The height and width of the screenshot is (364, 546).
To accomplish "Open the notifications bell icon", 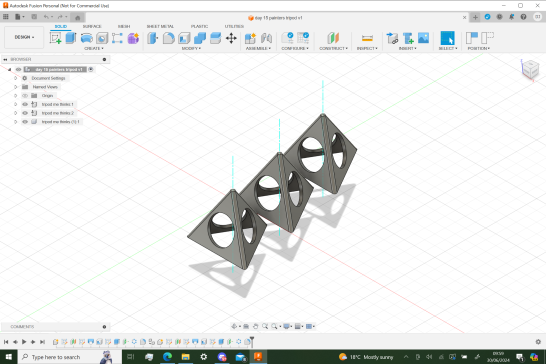I will tap(512, 17).
